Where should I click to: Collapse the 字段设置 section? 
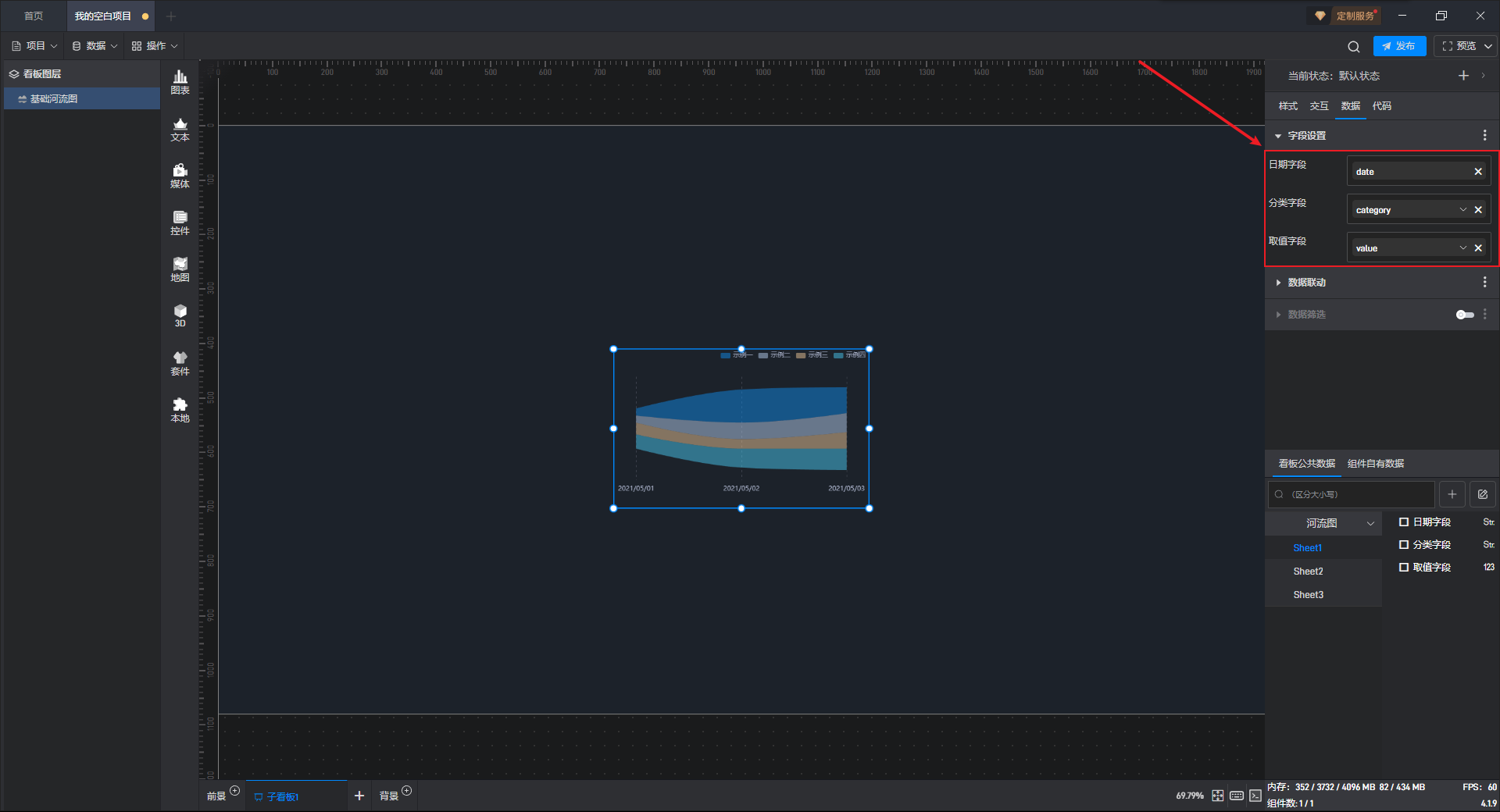(1278, 136)
